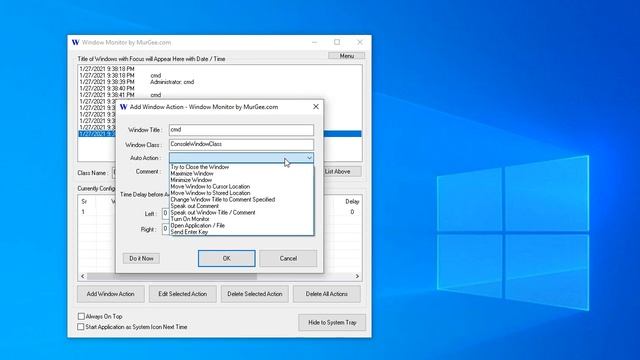Select 'Minimize Window' auto action
Screen dimensions: 640x360
241,180
